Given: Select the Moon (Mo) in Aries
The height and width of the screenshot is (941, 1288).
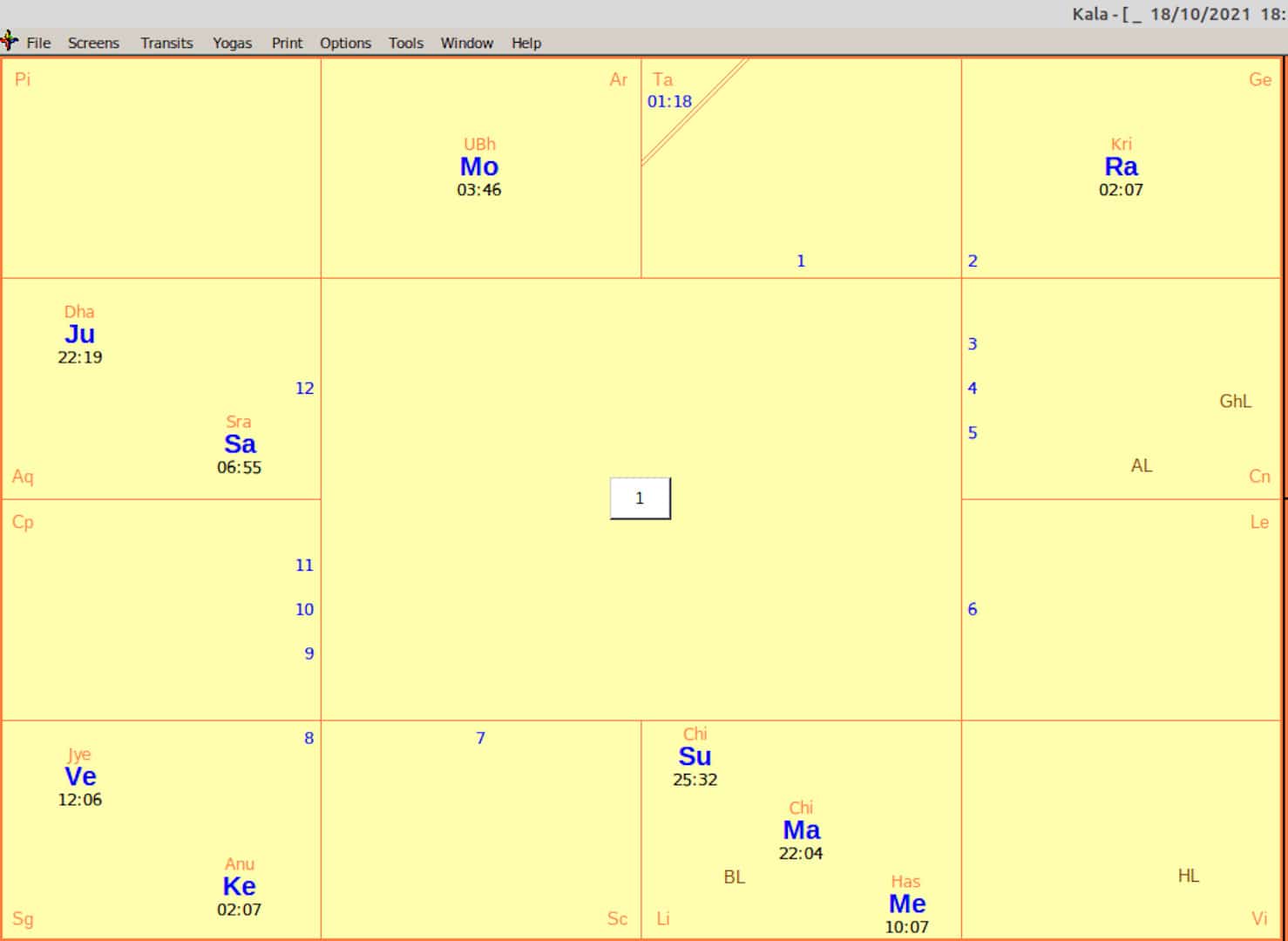Looking at the screenshot, I should click(479, 167).
